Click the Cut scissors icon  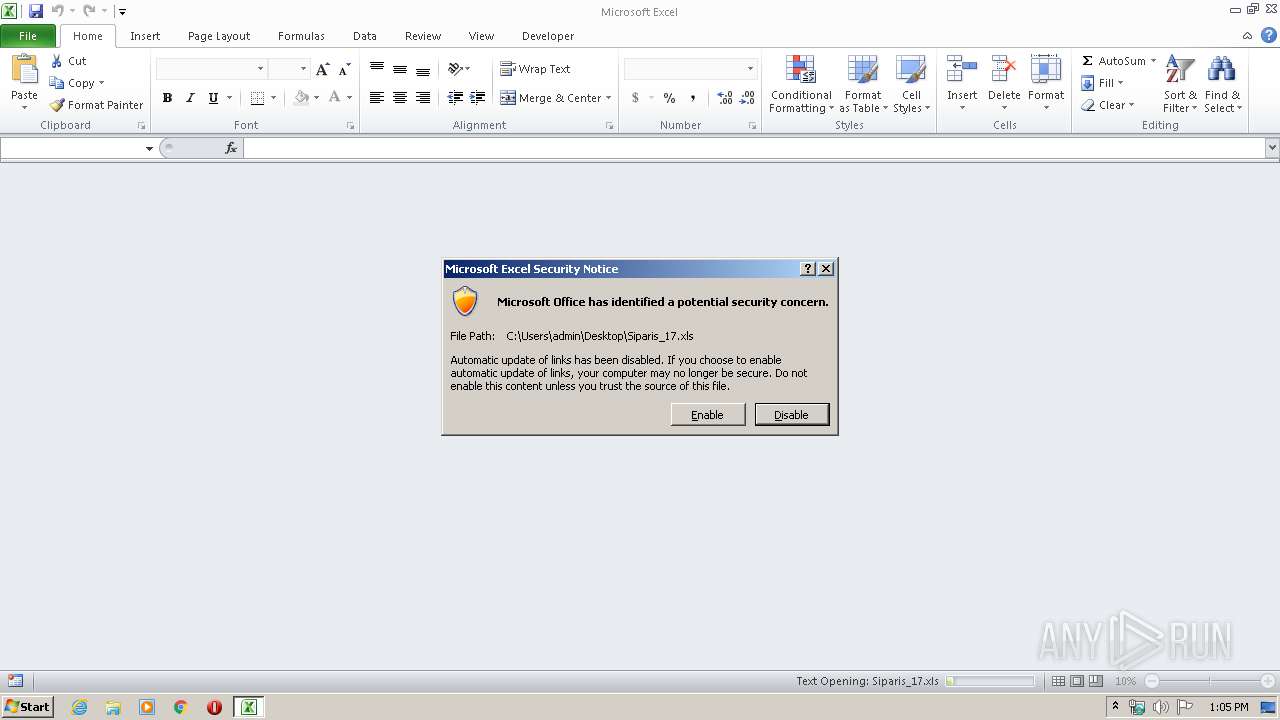(57, 61)
